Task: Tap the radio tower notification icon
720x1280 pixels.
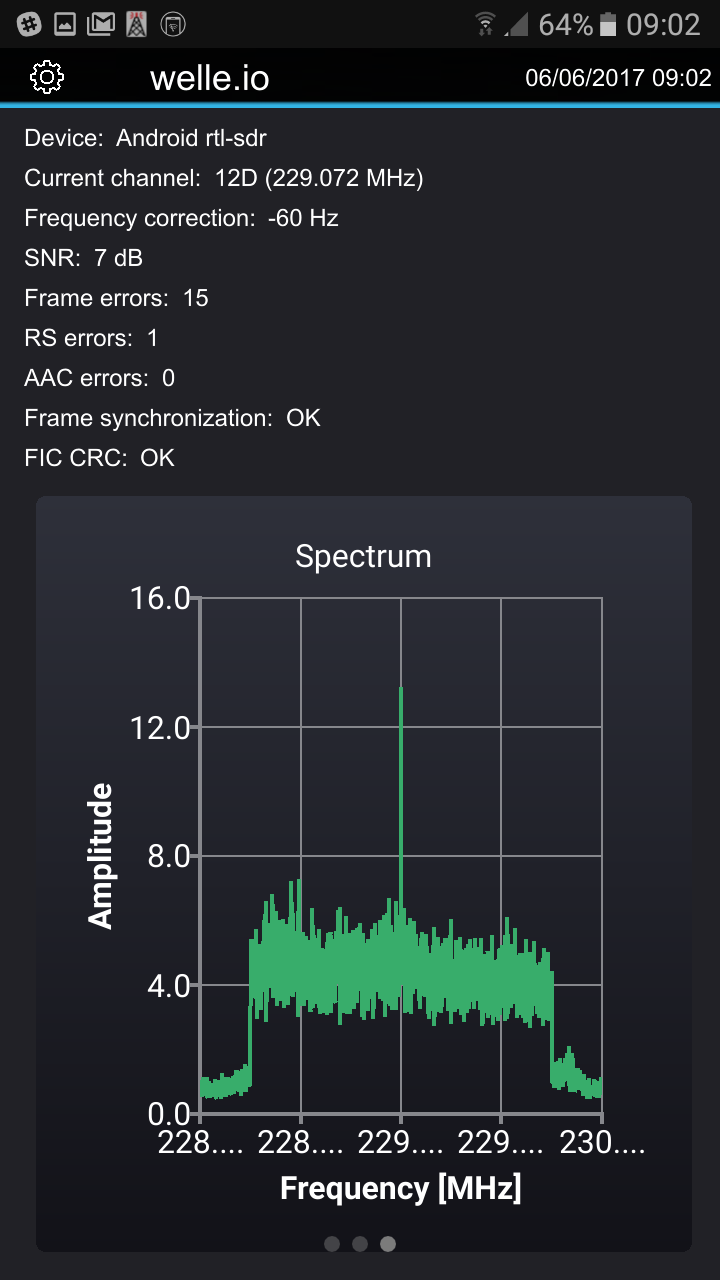Action: pos(136,24)
